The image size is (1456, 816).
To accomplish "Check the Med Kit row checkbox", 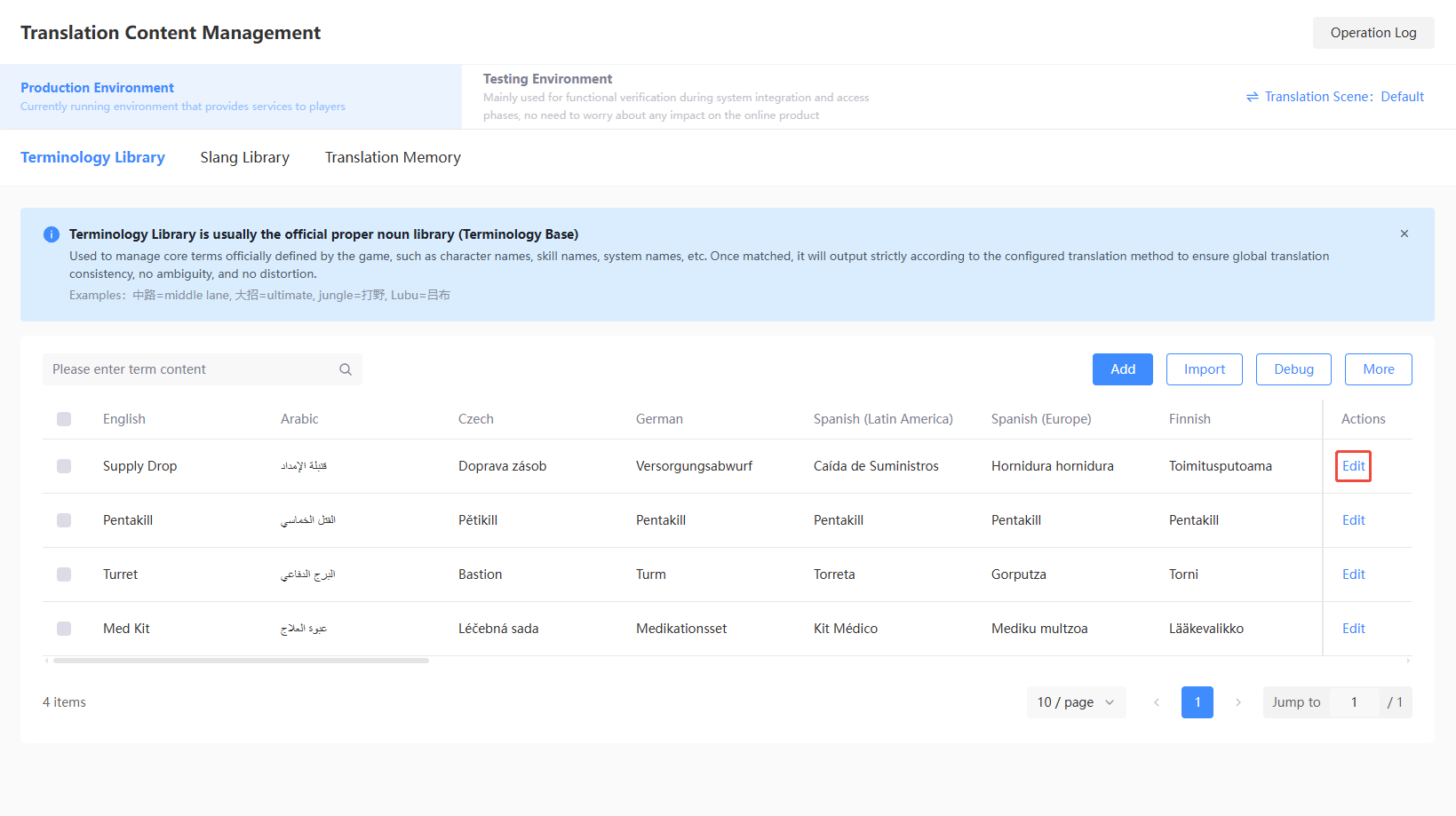I will coord(64,629).
